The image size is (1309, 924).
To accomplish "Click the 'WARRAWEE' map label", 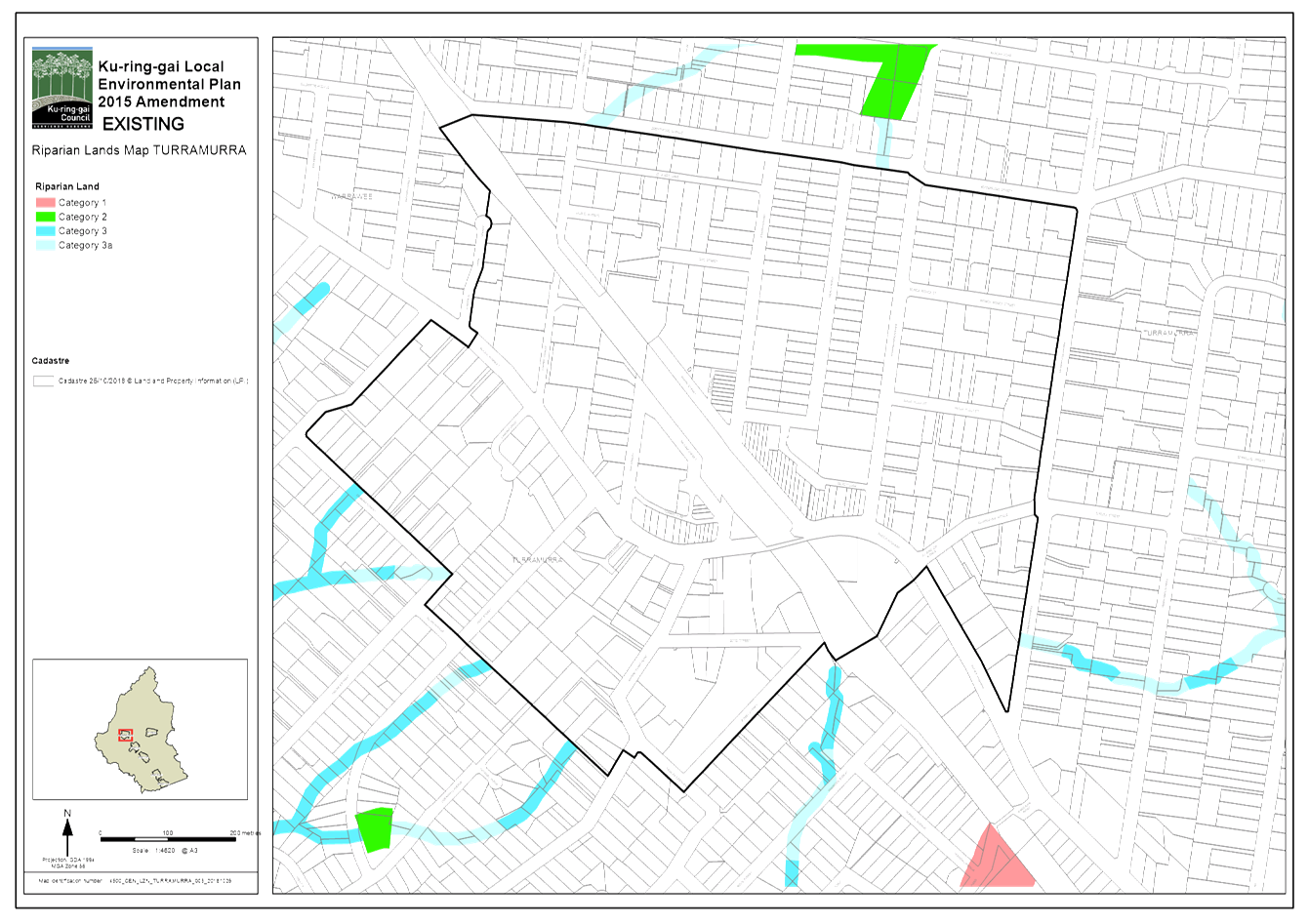I will click(x=351, y=196).
